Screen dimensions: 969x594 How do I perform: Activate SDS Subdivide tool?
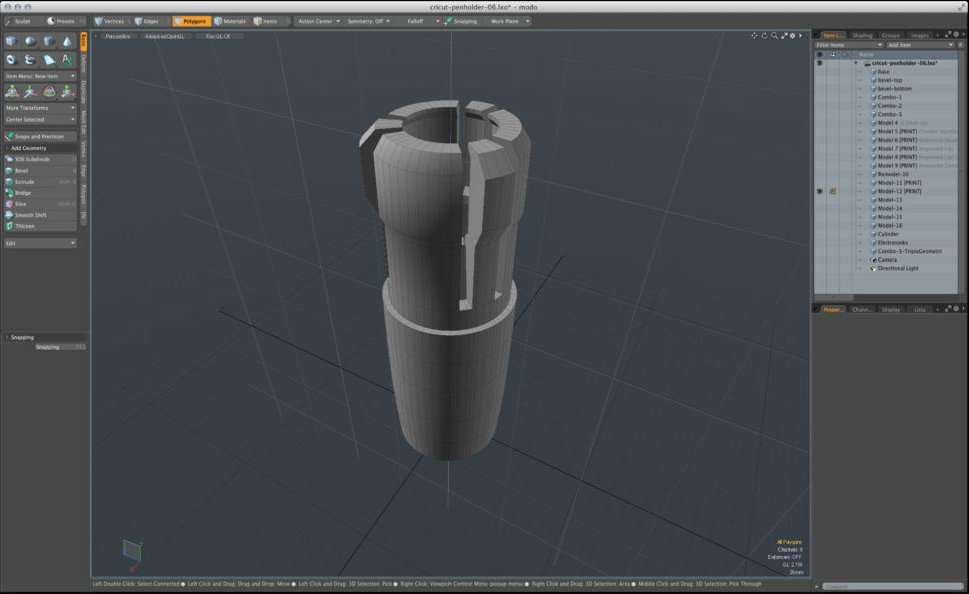tap(40, 159)
